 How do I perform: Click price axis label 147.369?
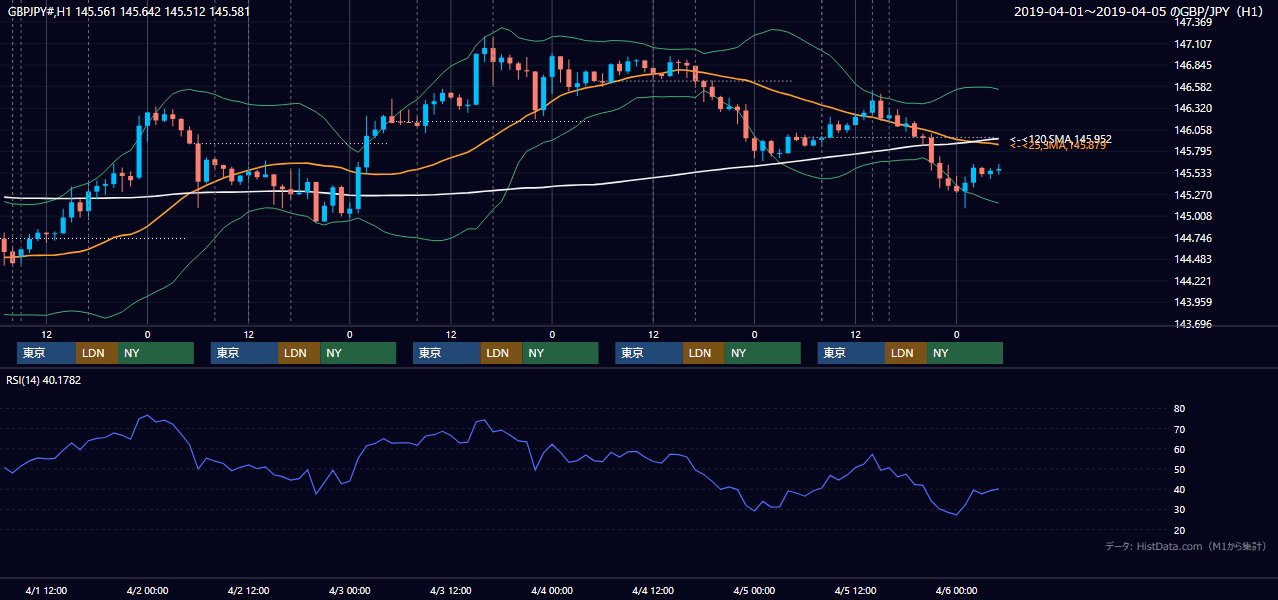pyautogui.click(x=1192, y=22)
